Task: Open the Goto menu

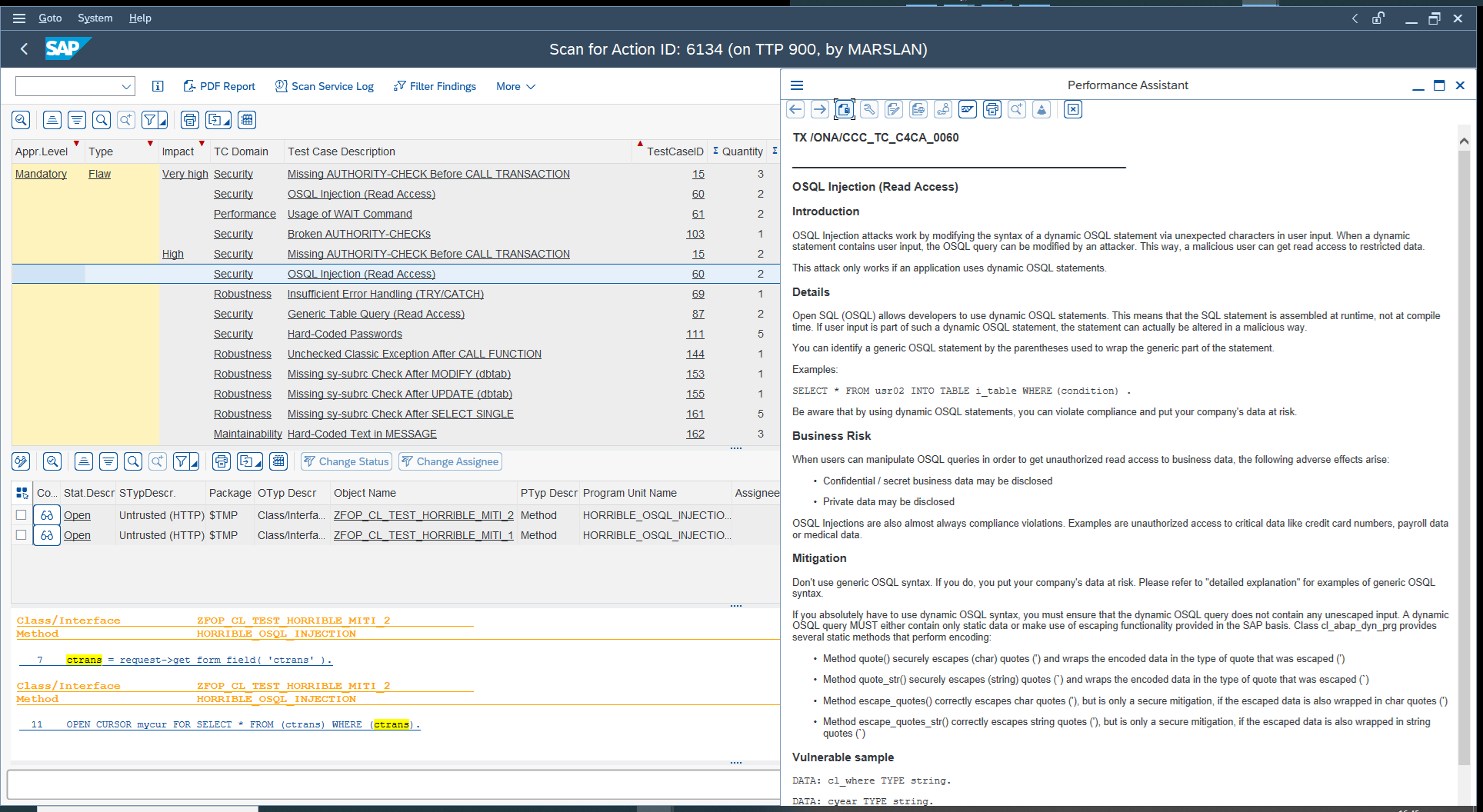Action: coord(50,18)
